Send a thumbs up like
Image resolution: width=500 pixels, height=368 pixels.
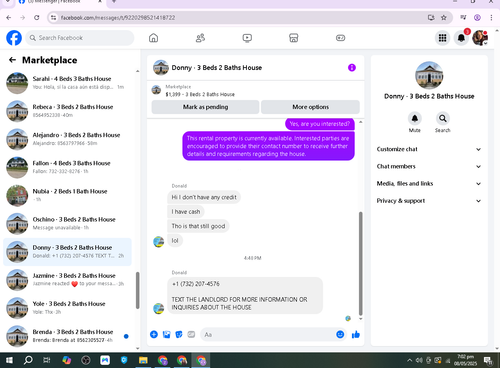pyautogui.click(x=356, y=334)
